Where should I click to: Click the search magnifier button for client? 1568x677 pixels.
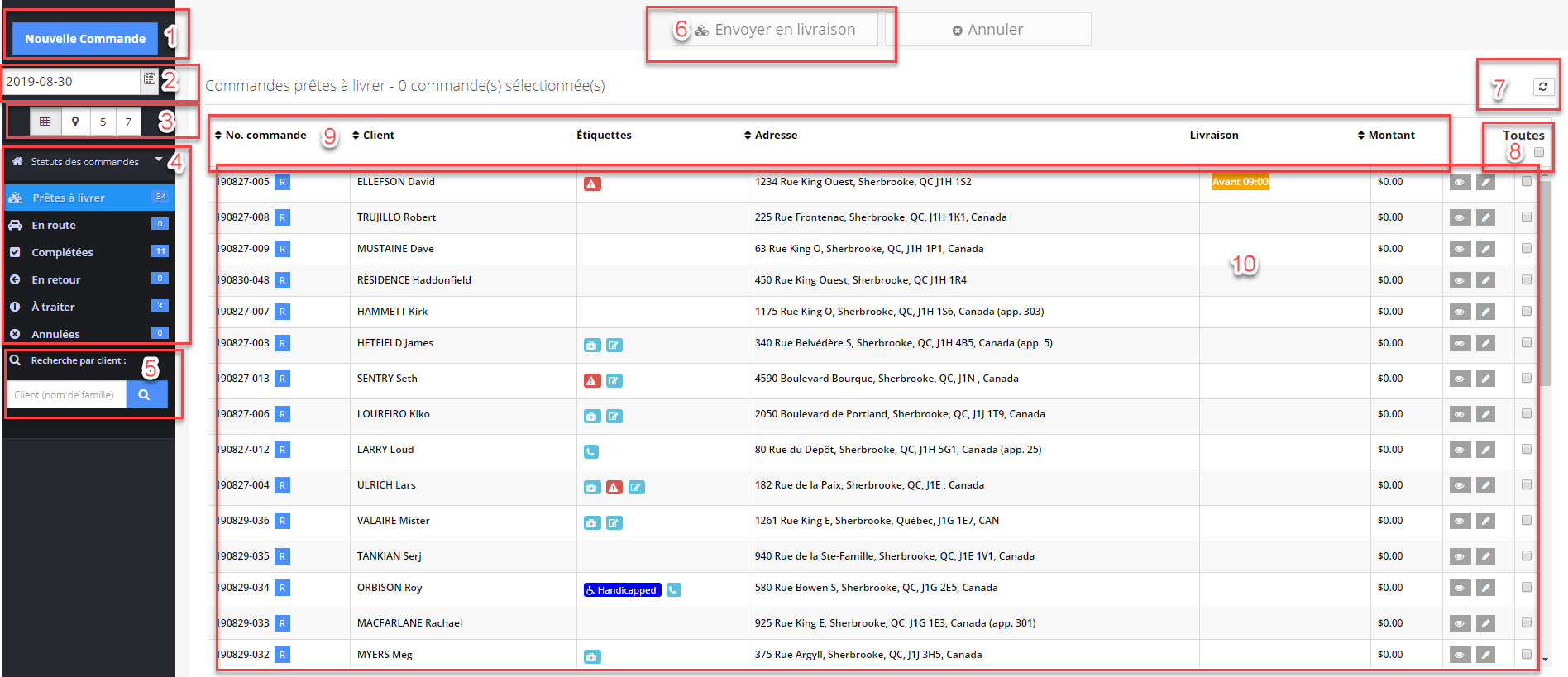click(x=146, y=394)
